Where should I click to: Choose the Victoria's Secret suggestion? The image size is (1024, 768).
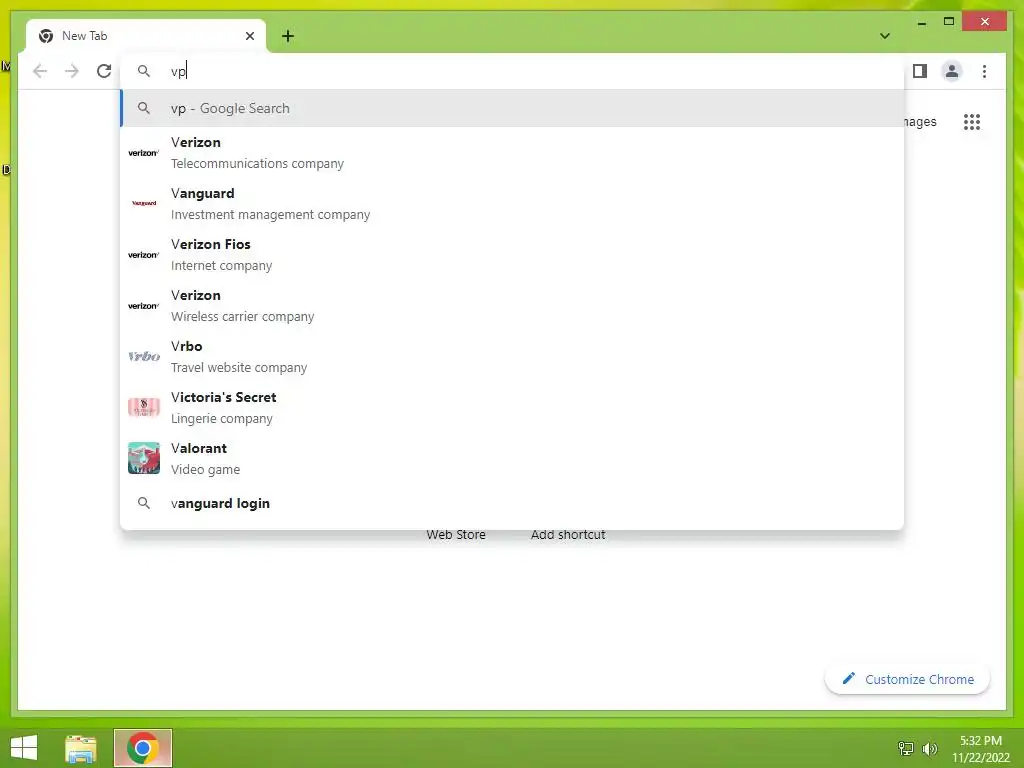tap(513, 408)
